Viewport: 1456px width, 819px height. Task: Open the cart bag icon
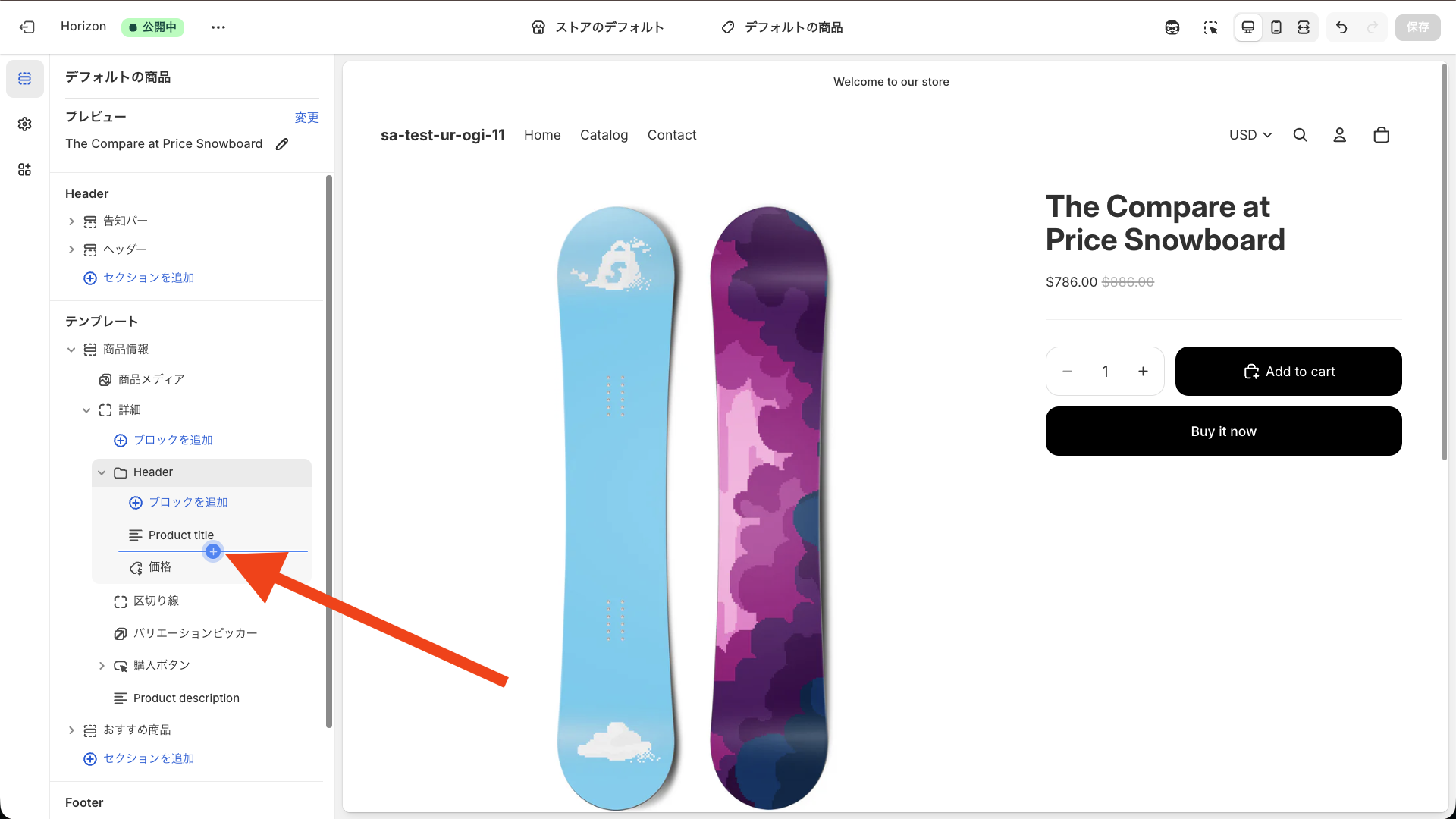click(1381, 135)
